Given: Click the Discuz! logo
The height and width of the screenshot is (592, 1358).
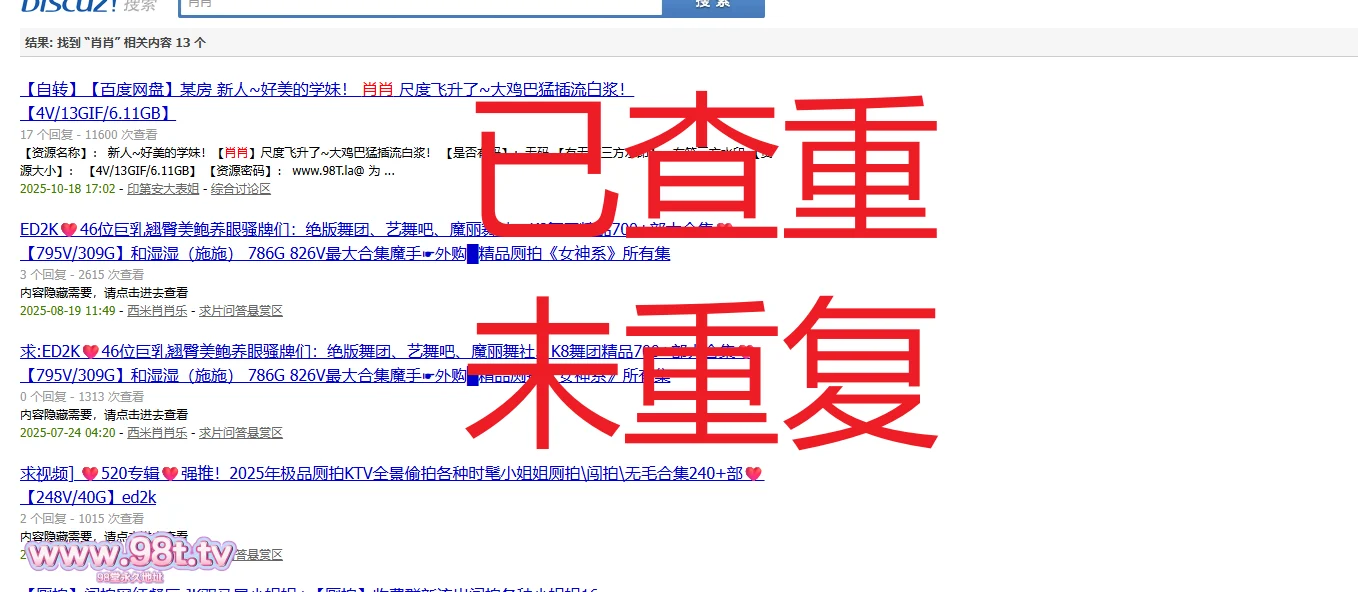Looking at the screenshot, I should click(70, 5).
